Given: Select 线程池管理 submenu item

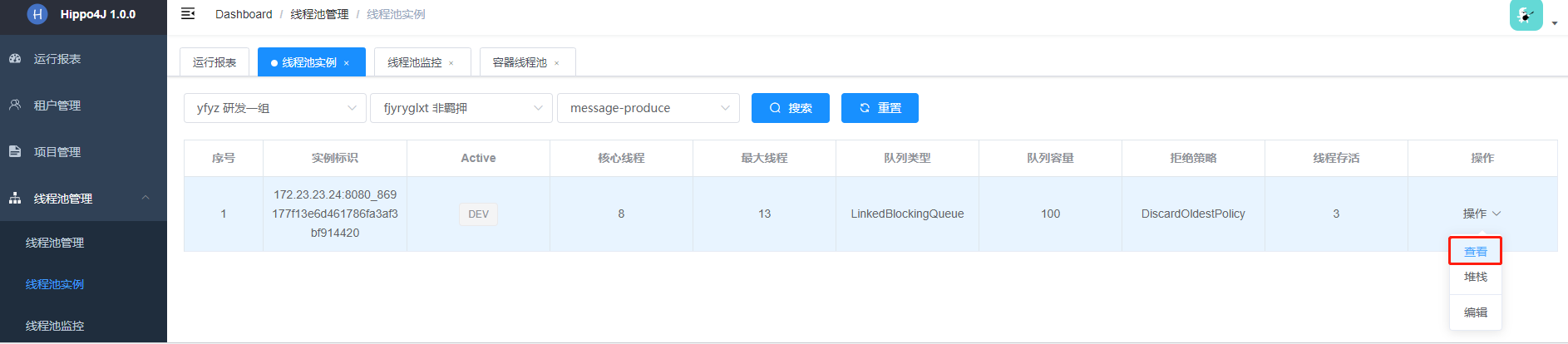Looking at the screenshot, I should coord(83,243).
